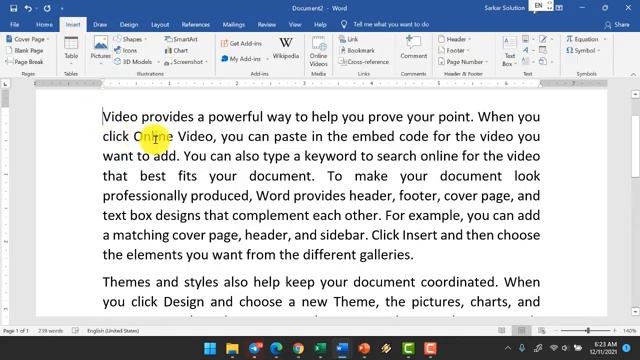
Task: Insert a Cross-reference
Action: pyautogui.click(x=364, y=62)
